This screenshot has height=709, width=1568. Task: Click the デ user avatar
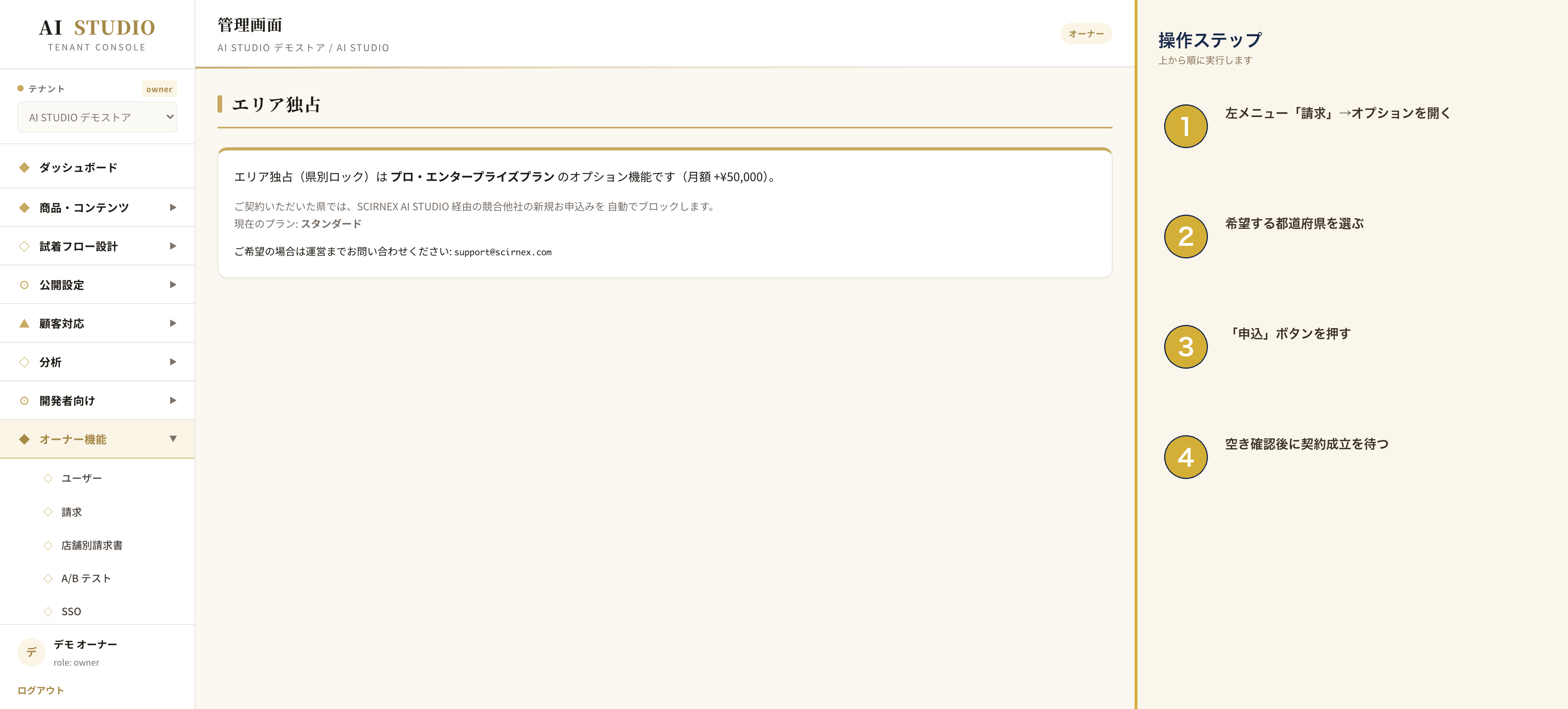click(31, 652)
